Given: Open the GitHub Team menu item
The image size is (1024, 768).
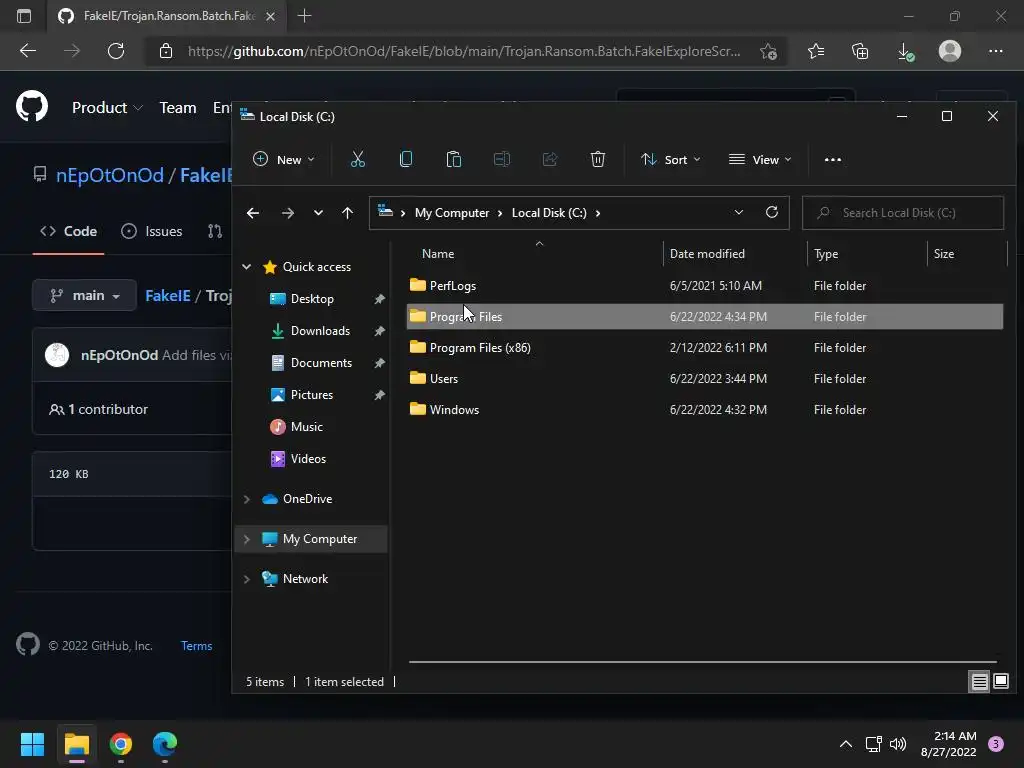Looking at the screenshot, I should tap(178, 107).
